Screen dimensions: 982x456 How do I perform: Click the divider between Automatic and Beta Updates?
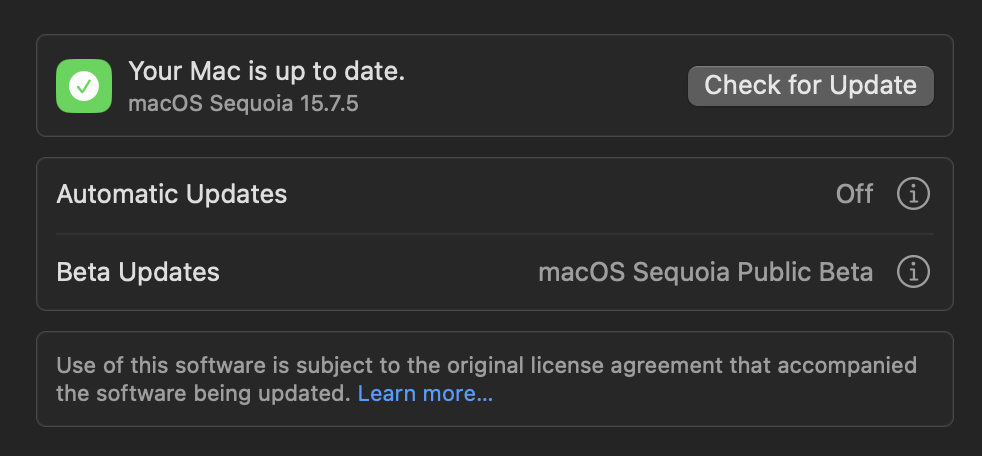coord(495,234)
